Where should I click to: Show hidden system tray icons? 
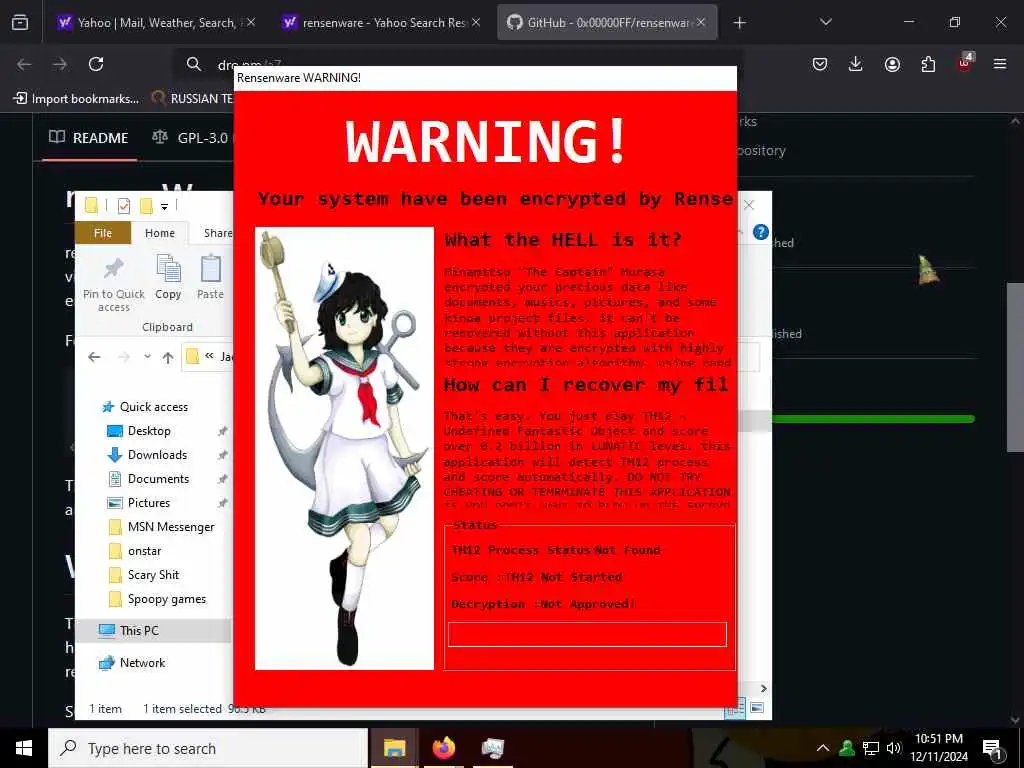[x=823, y=748]
